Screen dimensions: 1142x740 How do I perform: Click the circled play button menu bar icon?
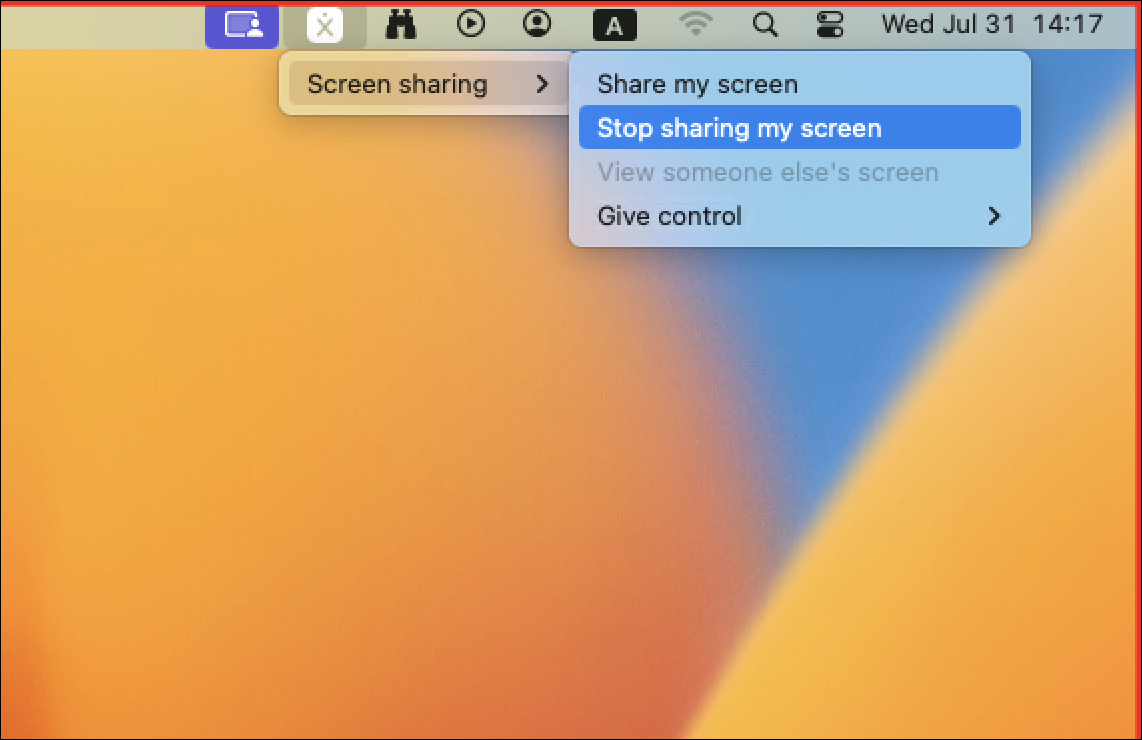coord(470,24)
